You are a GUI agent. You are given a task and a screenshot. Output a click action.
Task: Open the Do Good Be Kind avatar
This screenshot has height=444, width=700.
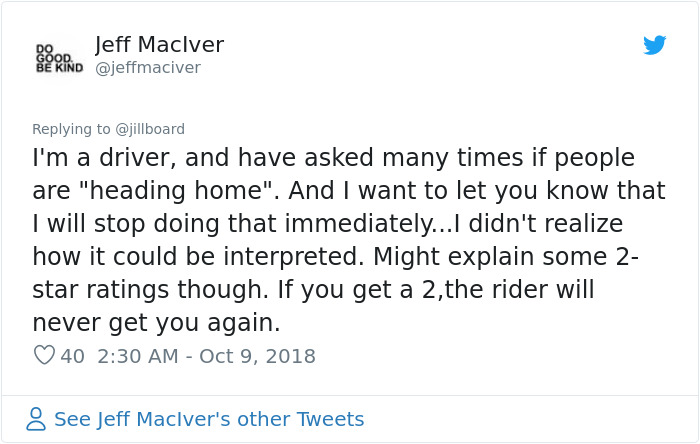click(x=57, y=56)
